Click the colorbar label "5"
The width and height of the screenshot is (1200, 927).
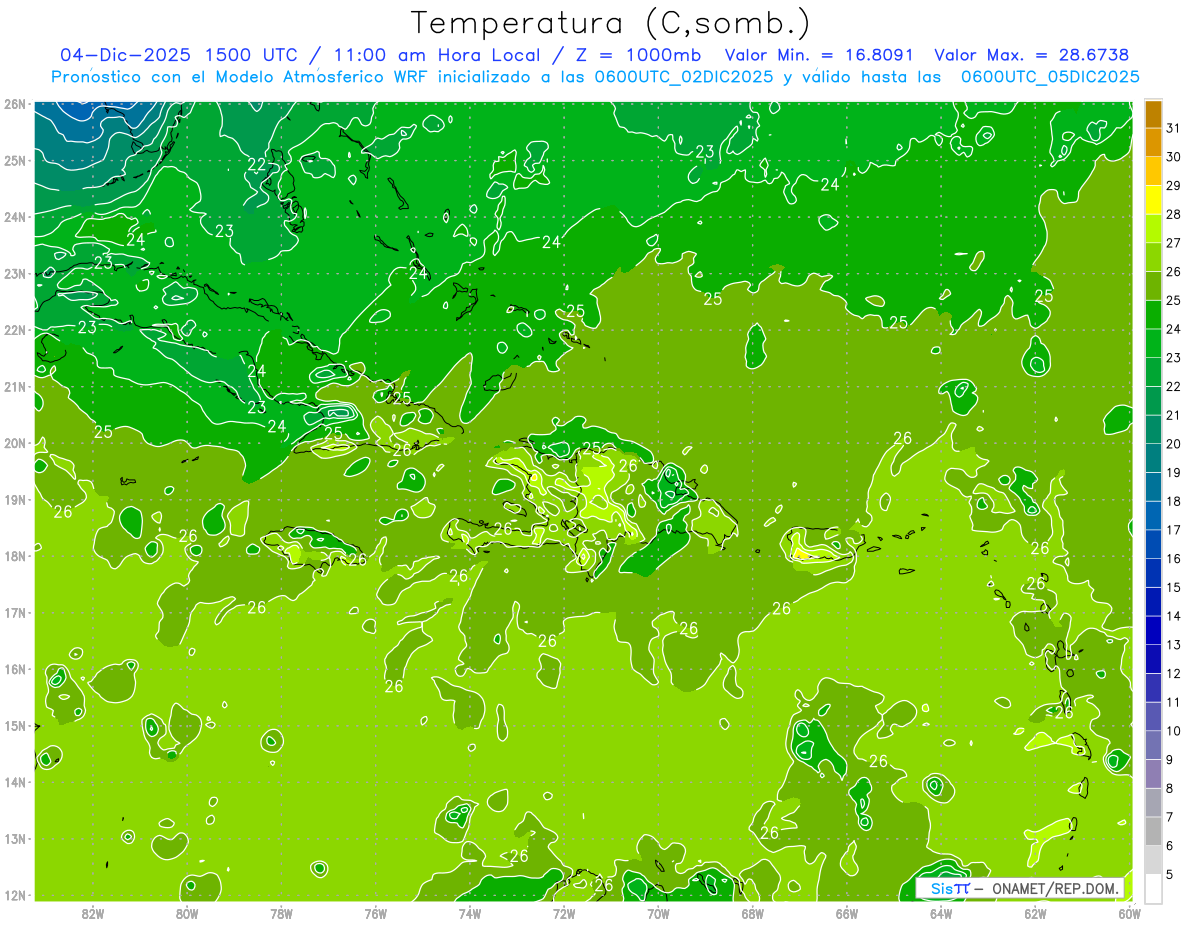pos(1170,875)
